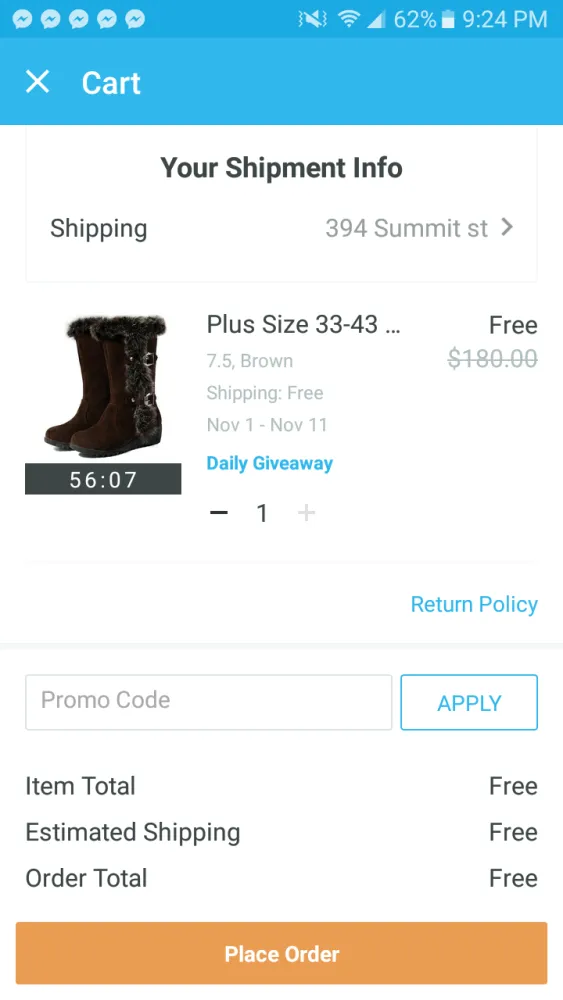The width and height of the screenshot is (563, 1000).
Task: Tap the Daily Giveaway label
Action: (270, 463)
